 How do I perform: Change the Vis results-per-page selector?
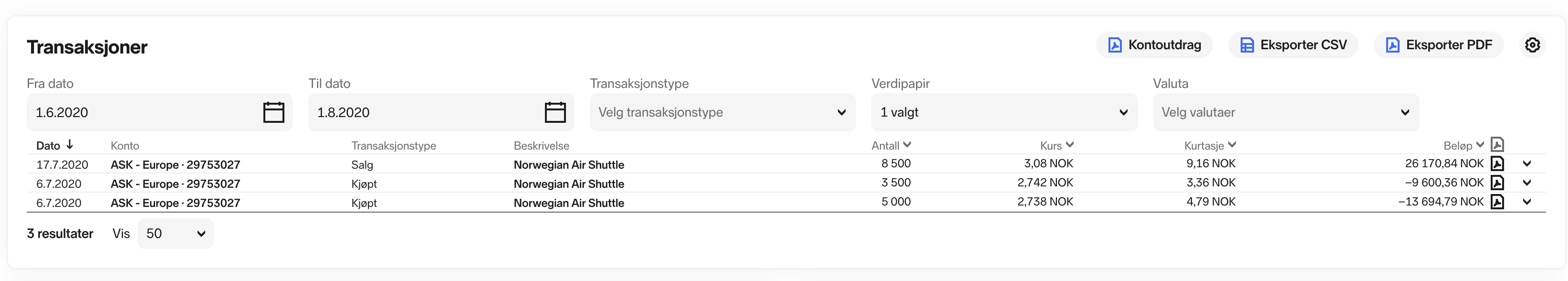point(175,234)
